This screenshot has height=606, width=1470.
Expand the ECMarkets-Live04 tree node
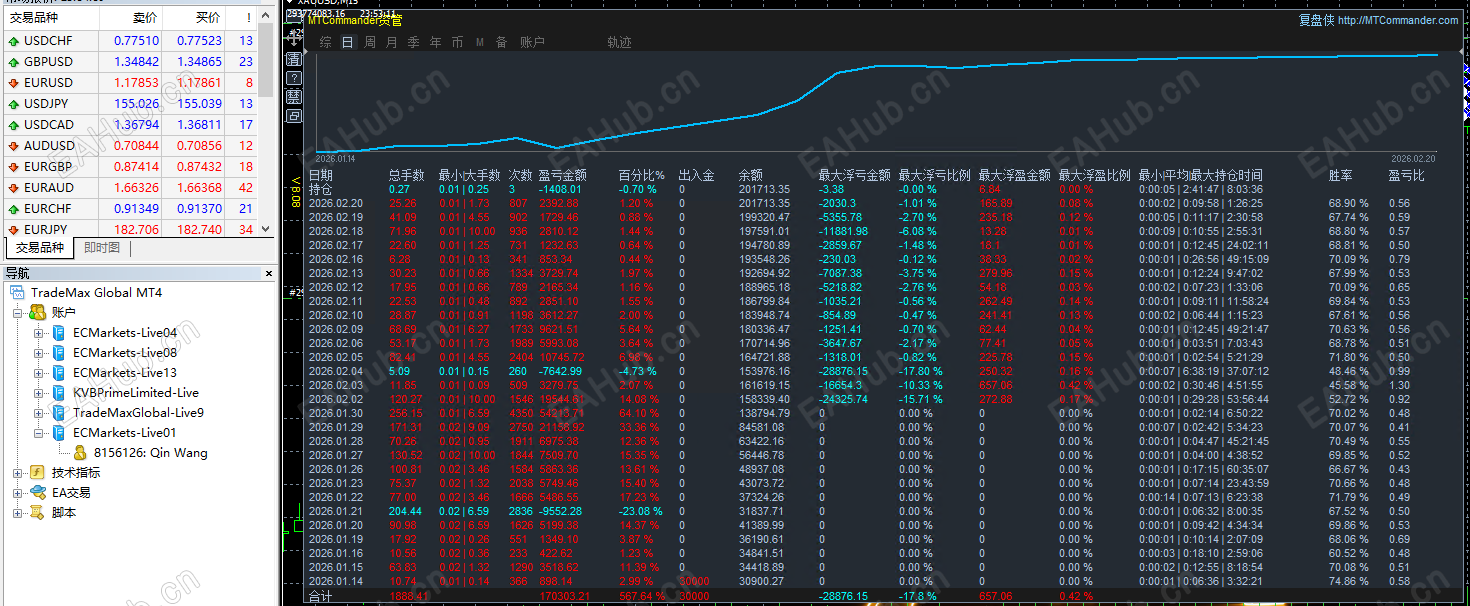coord(39,333)
